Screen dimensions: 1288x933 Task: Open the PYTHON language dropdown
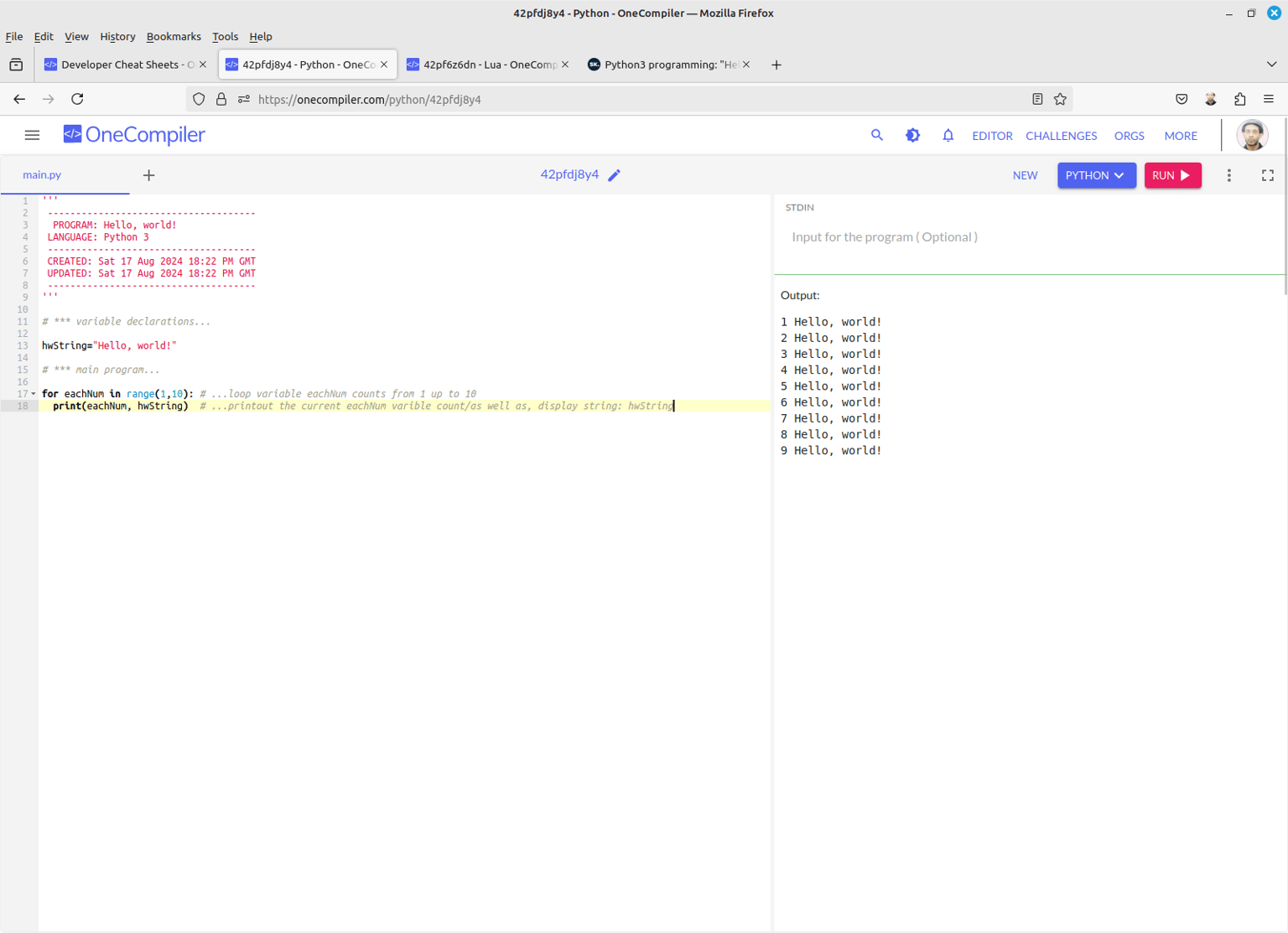click(1096, 175)
